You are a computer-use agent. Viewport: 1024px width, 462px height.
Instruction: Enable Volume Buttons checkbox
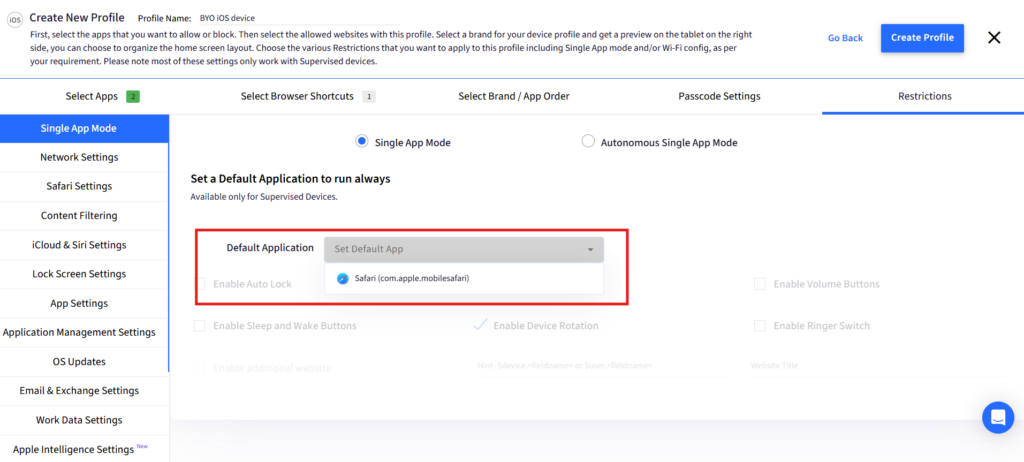point(760,284)
